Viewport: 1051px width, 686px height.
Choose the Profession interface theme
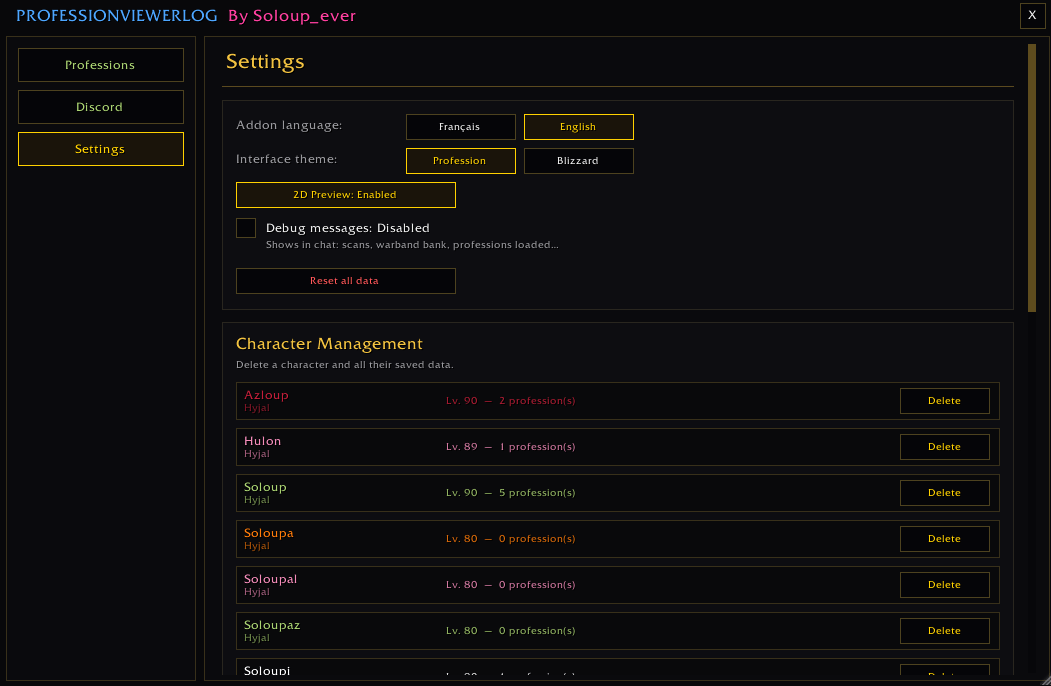pos(460,161)
